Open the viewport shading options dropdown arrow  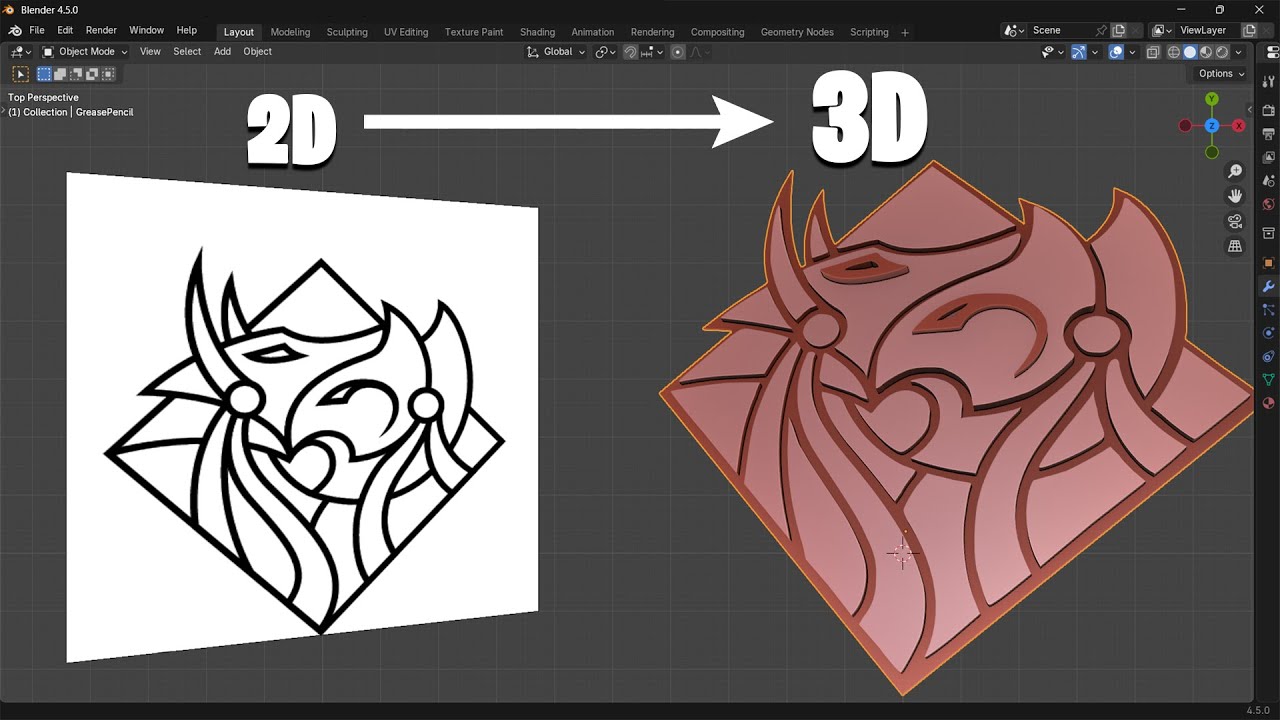[1238, 52]
